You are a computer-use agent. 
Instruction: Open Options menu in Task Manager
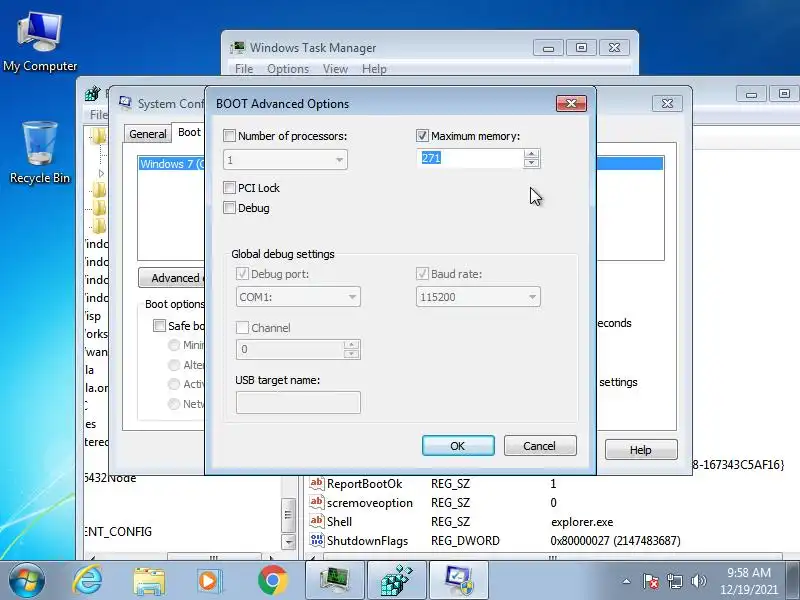coord(288,68)
